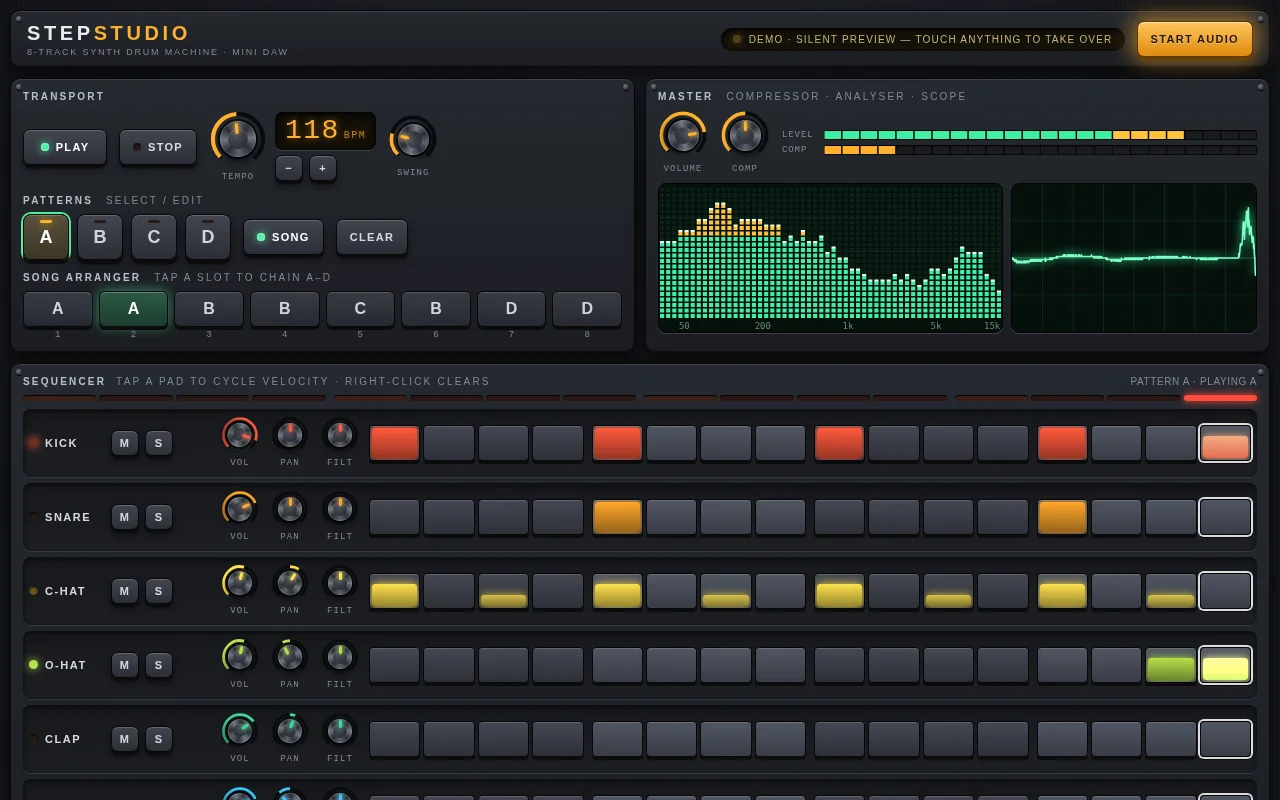Select pattern D
The height and width of the screenshot is (800, 1280).
coord(208,237)
